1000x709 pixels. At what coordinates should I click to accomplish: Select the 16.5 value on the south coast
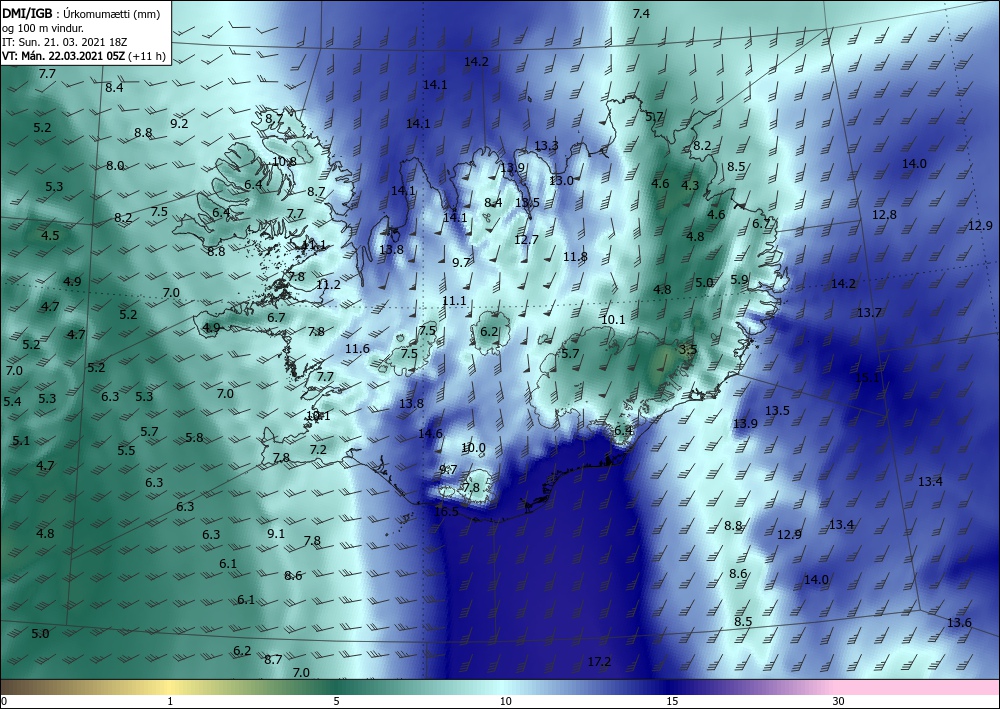click(x=446, y=512)
